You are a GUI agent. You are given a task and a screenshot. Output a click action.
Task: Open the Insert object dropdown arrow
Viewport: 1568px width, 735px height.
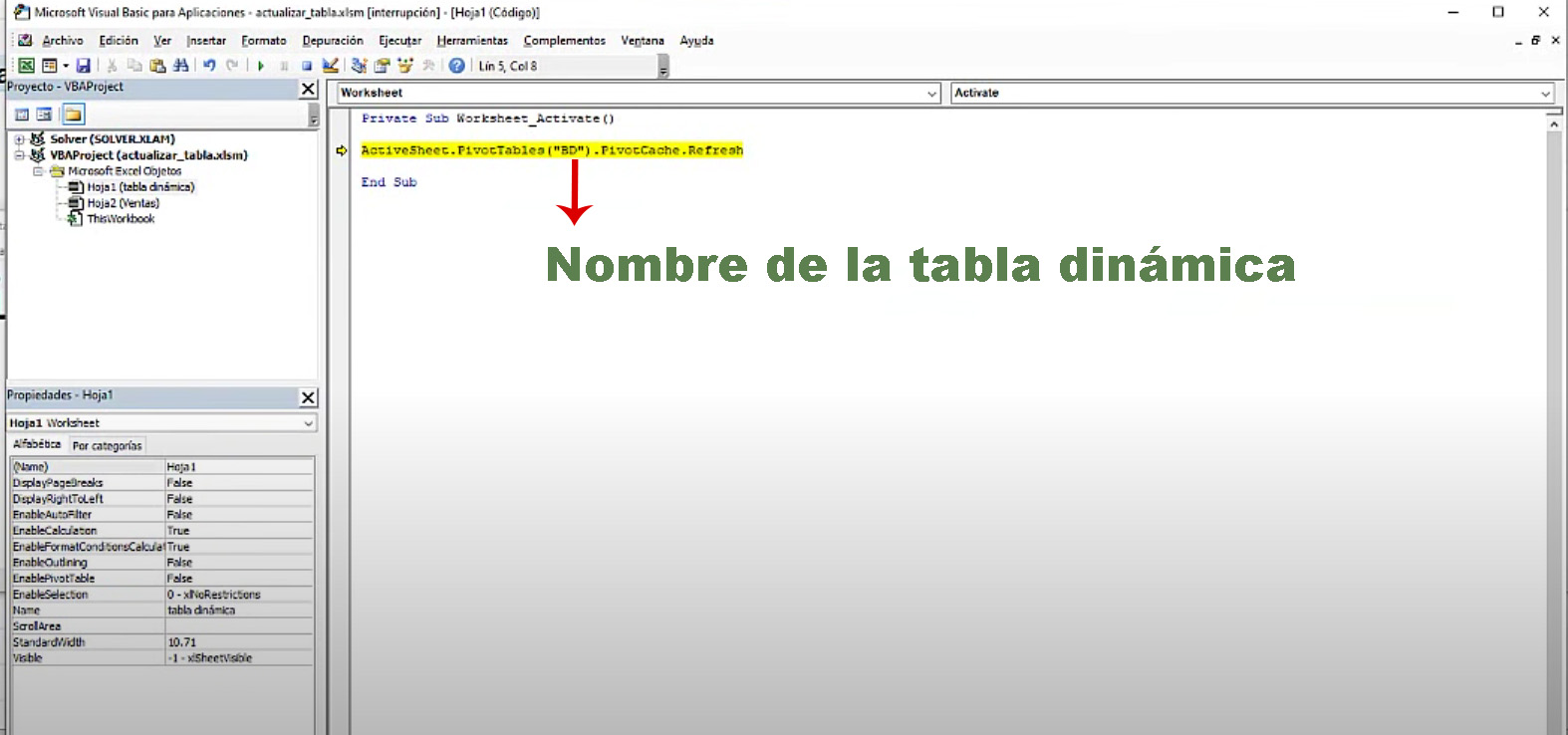click(x=66, y=66)
